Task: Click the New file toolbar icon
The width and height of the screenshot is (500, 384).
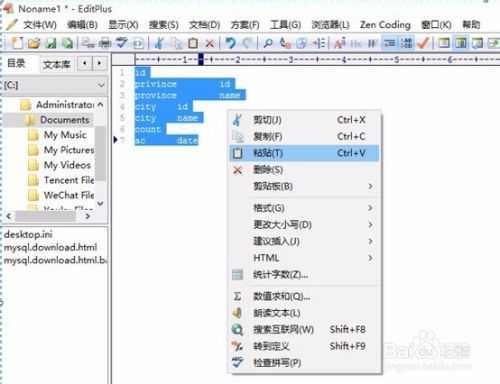Action: 17,43
